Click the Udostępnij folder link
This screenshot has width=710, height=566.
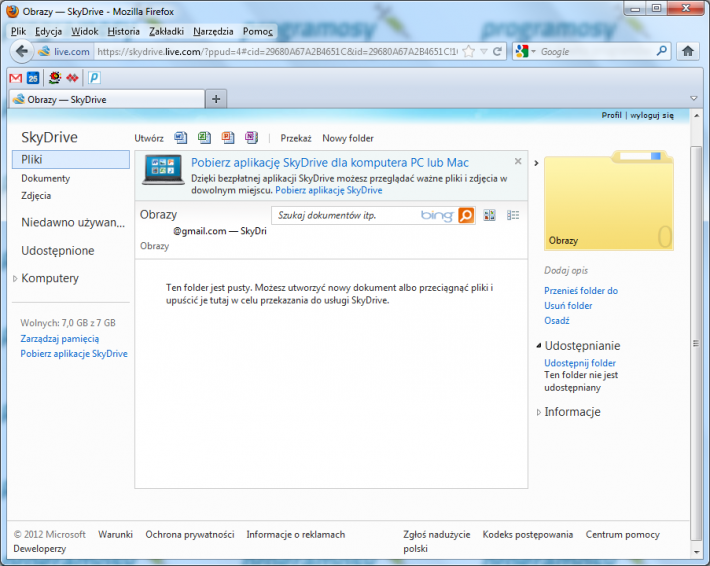(580, 363)
